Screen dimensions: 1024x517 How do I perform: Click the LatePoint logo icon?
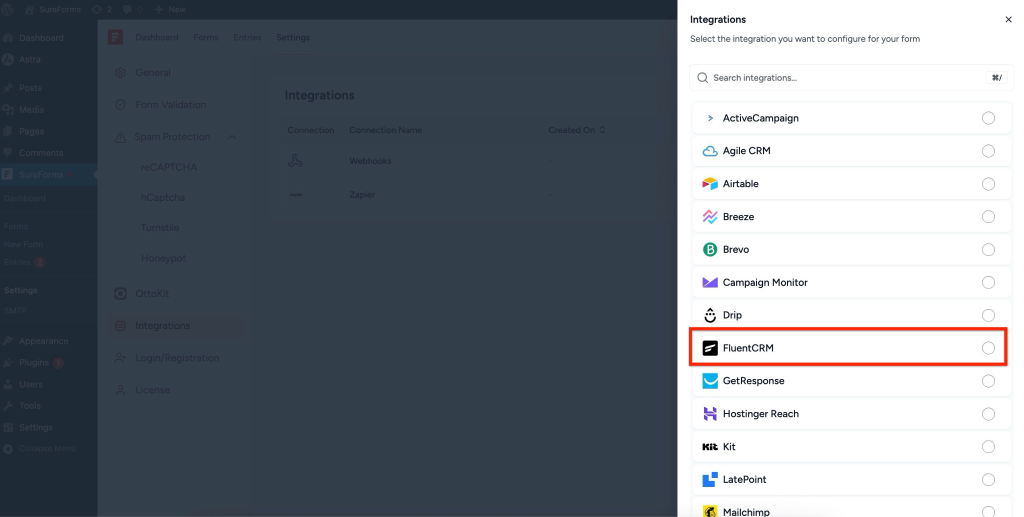[x=710, y=480]
